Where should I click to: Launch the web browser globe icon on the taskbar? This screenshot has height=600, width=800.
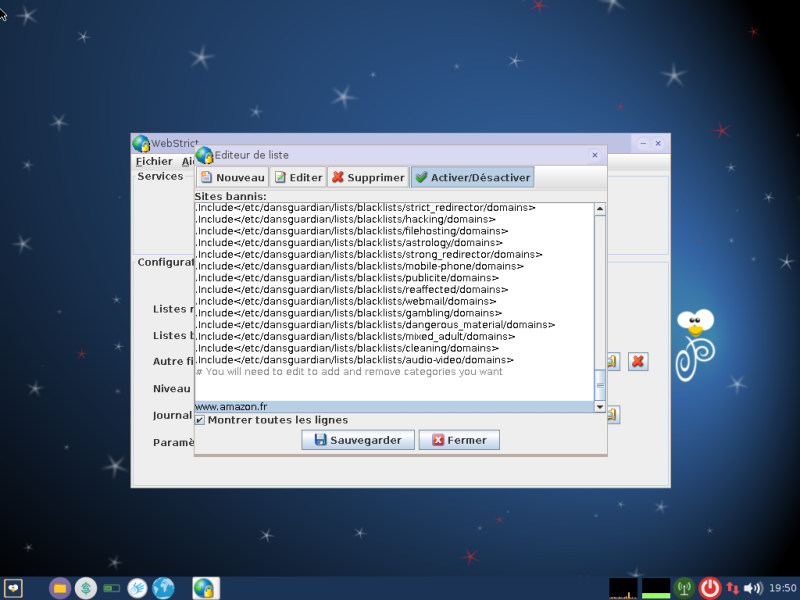click(163, 588)
